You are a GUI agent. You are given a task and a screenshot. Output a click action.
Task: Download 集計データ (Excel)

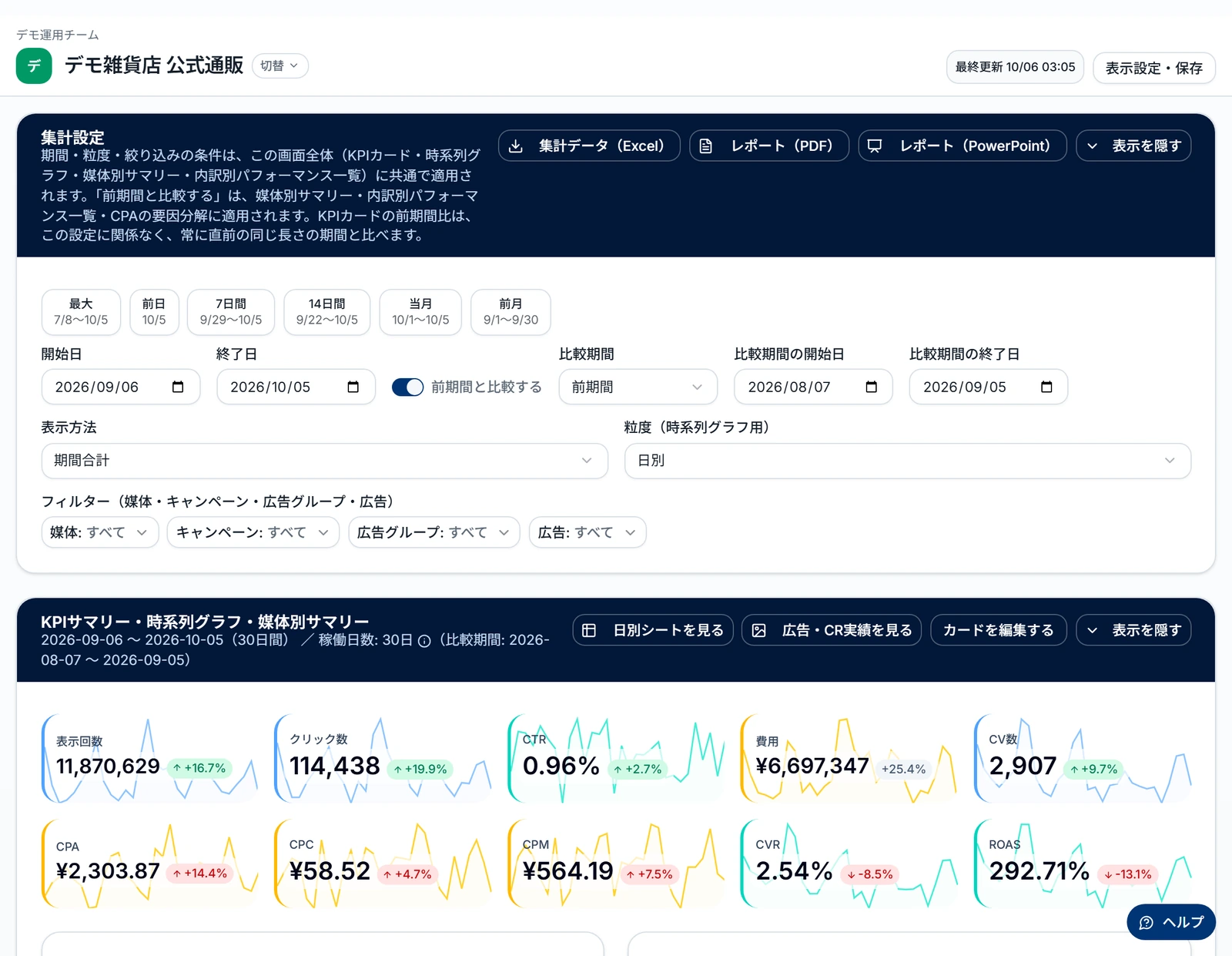[589, 146]
